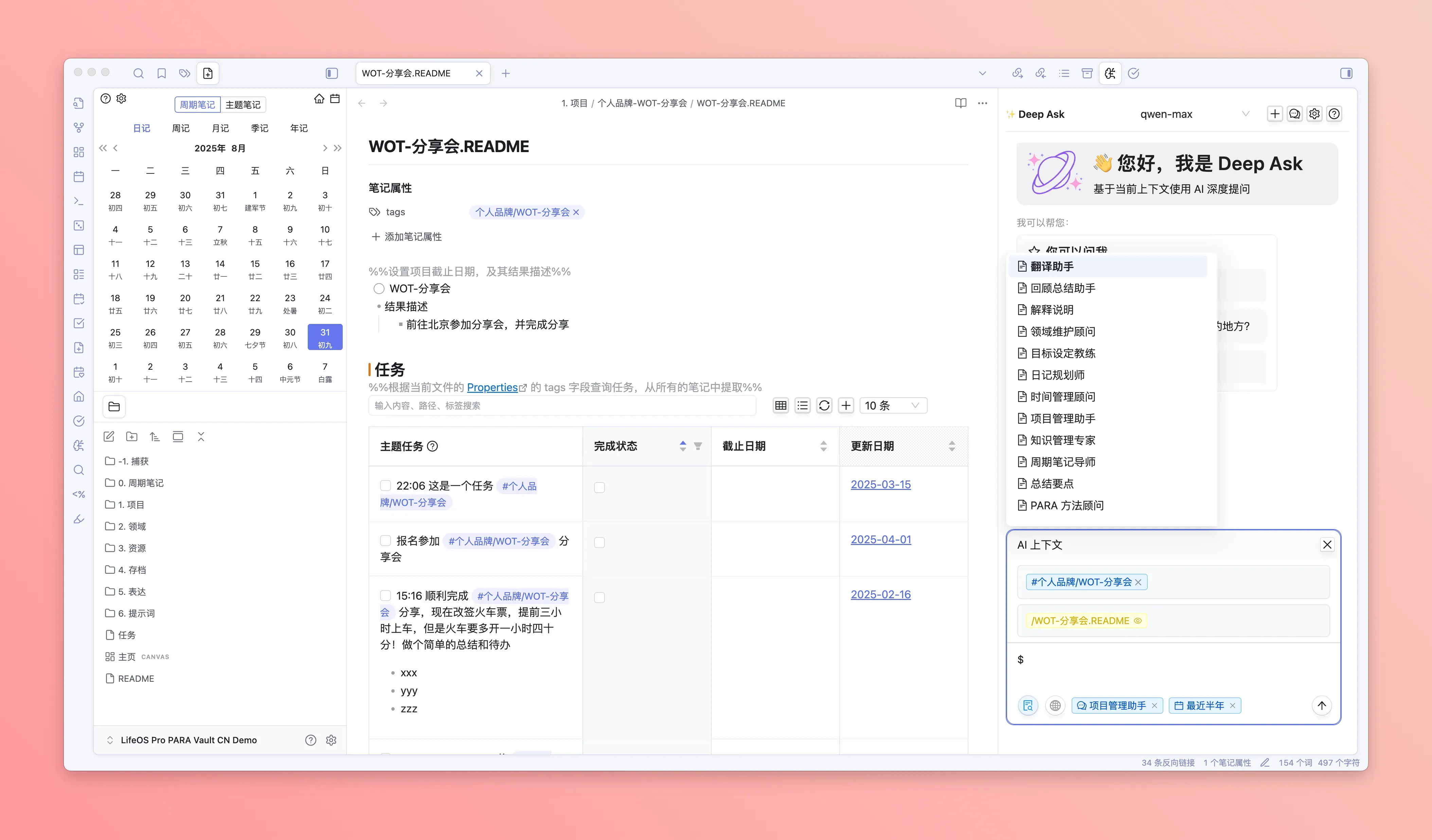
Task: Switch task list to table view icon
Action: tap(781, 405)
